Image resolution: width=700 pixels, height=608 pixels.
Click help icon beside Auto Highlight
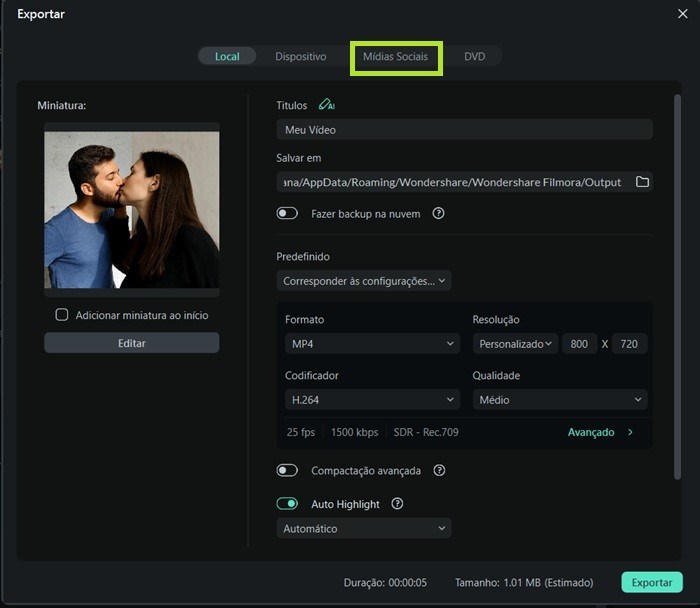click(397, 504)
